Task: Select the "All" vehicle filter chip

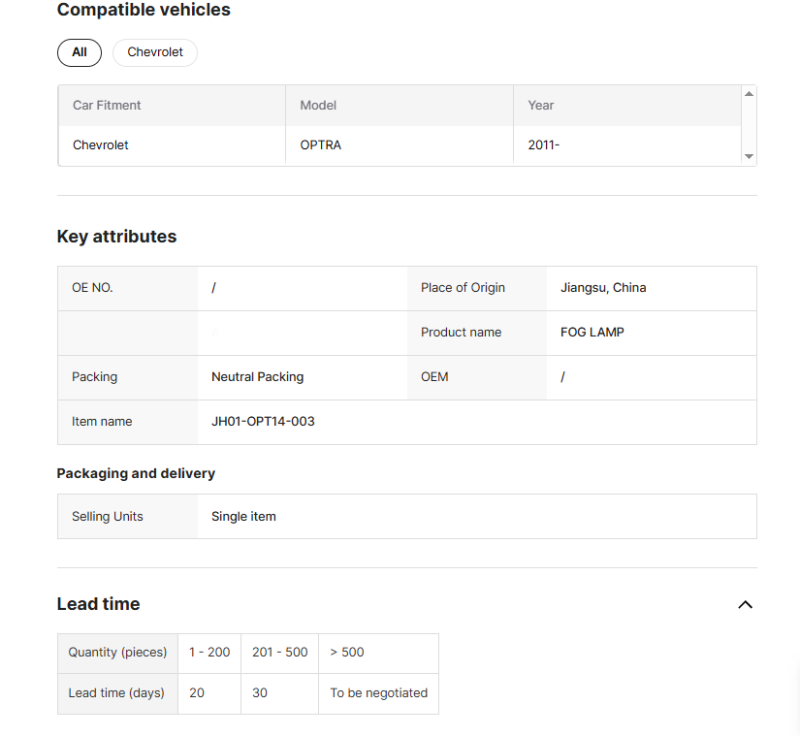Action: pos(79,52)
